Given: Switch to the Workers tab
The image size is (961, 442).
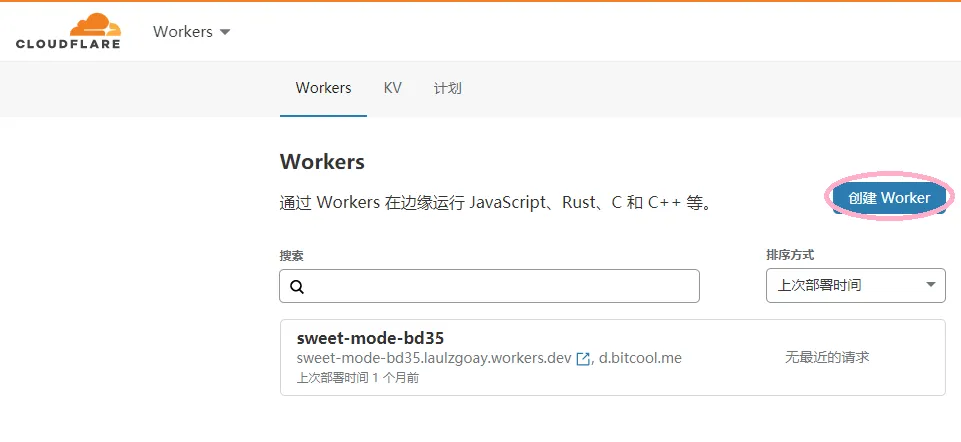Looking at the screenshot, I should point(323,88).
